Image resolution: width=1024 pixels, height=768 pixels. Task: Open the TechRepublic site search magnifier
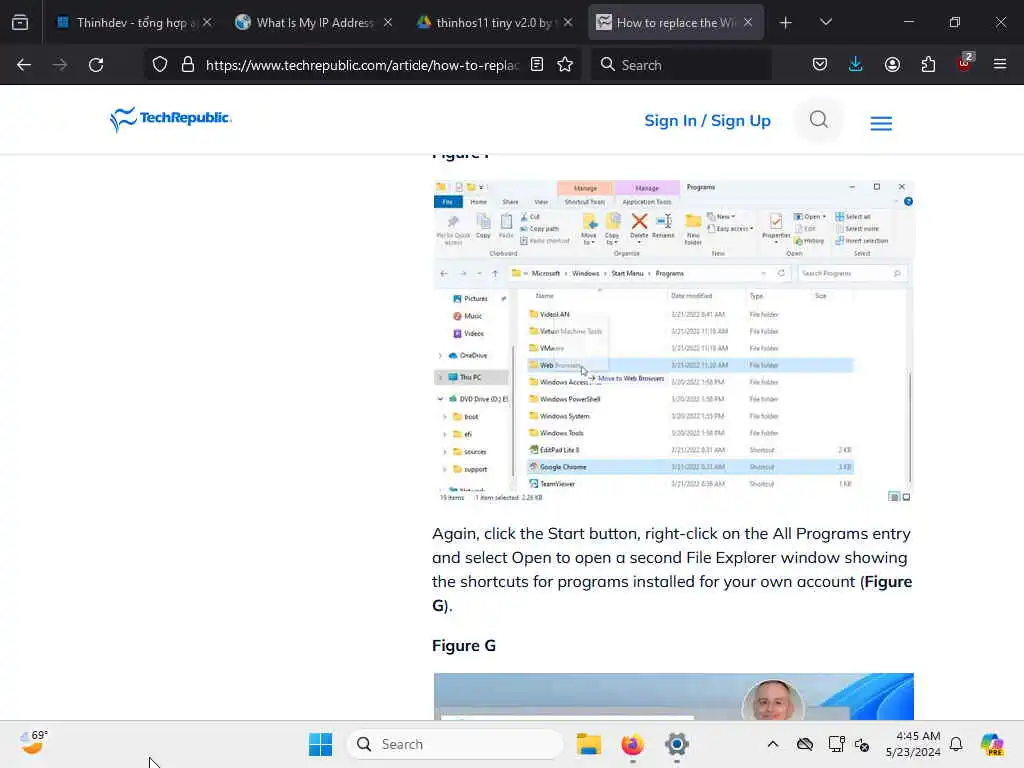coord(818,120)
